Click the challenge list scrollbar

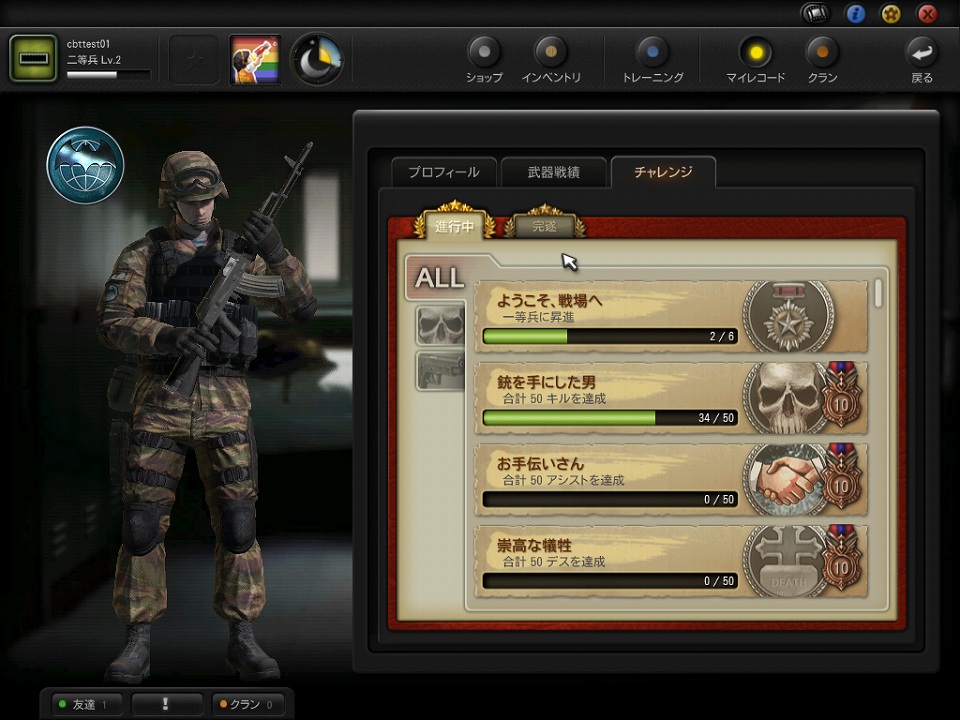tap(879, 294)
